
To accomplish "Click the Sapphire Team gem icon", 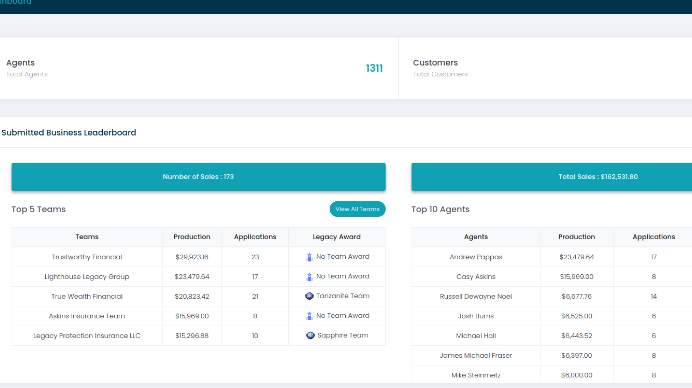I will click(310, 335).
